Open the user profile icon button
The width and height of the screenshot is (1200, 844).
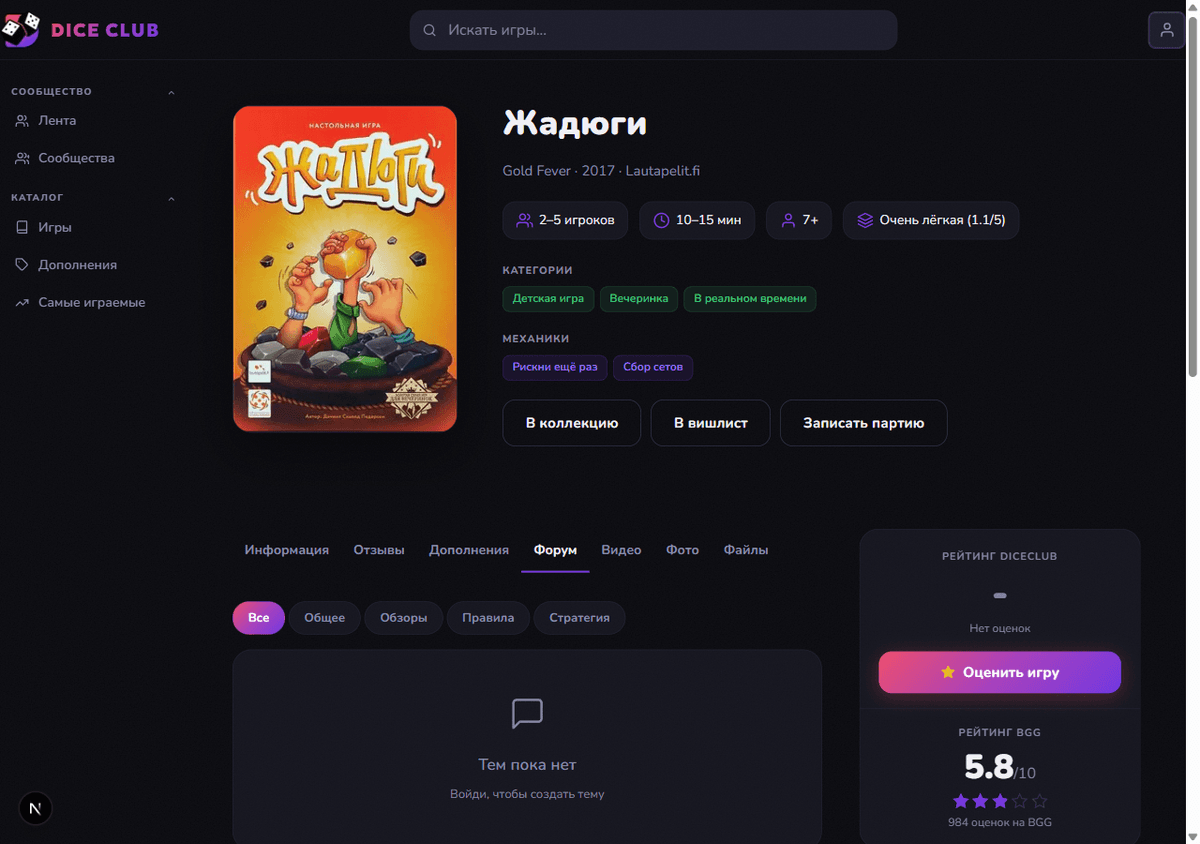[1166, 30]
